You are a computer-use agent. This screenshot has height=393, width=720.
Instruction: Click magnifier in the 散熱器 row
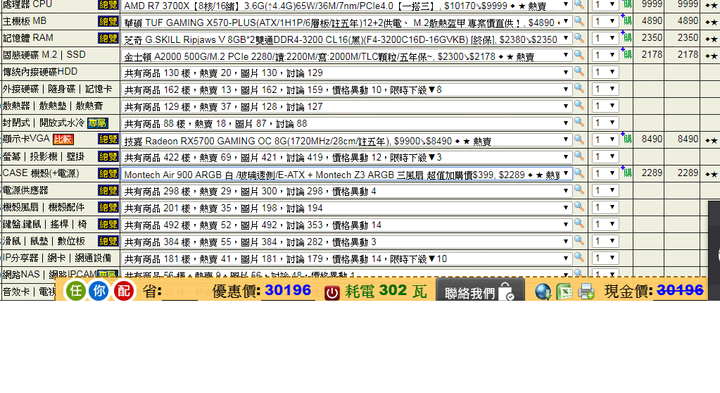coord(579,106)
